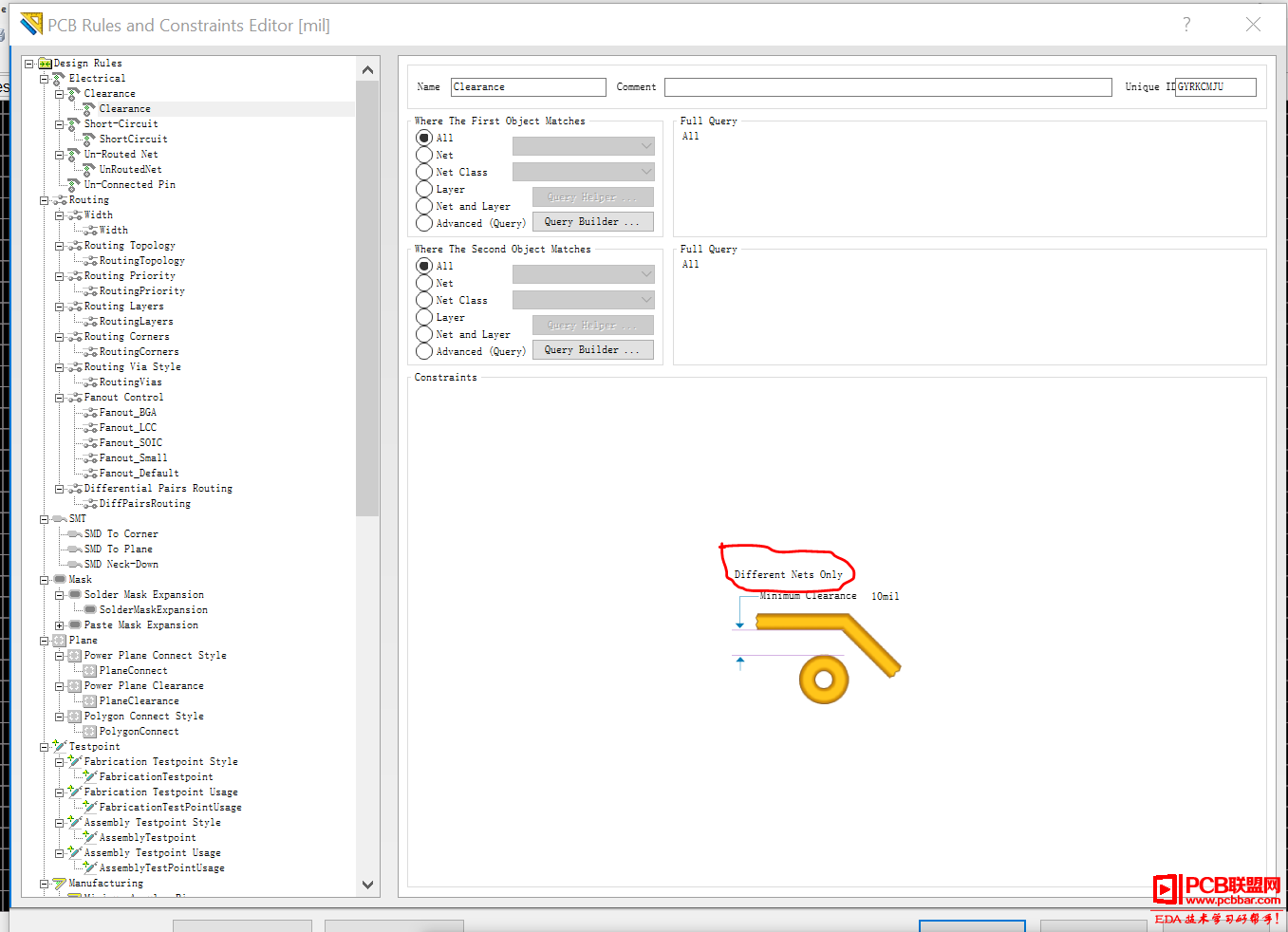
Task: Click the Help question mark button
Action: 1185,25
